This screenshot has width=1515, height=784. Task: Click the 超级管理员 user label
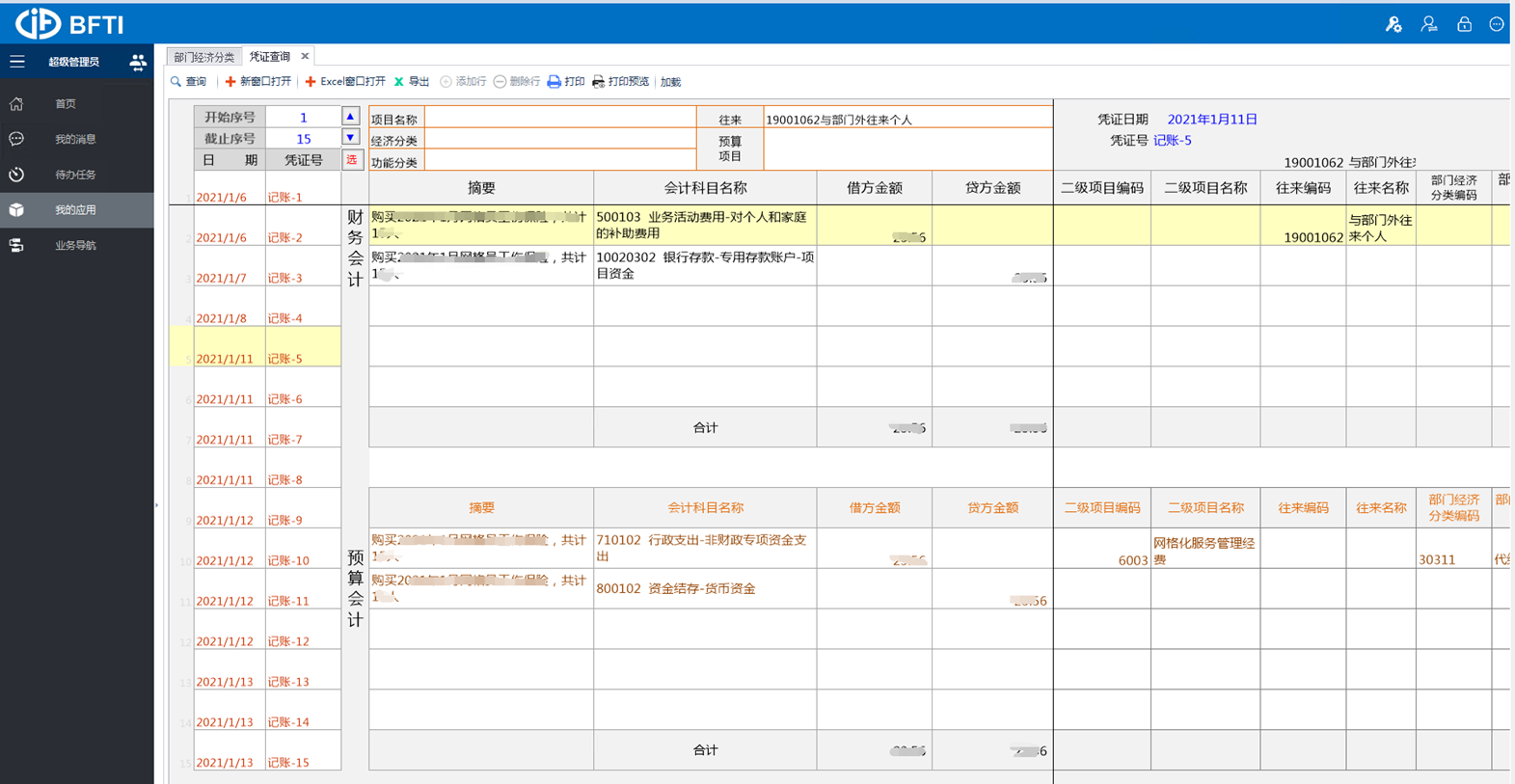click(74, 62)
